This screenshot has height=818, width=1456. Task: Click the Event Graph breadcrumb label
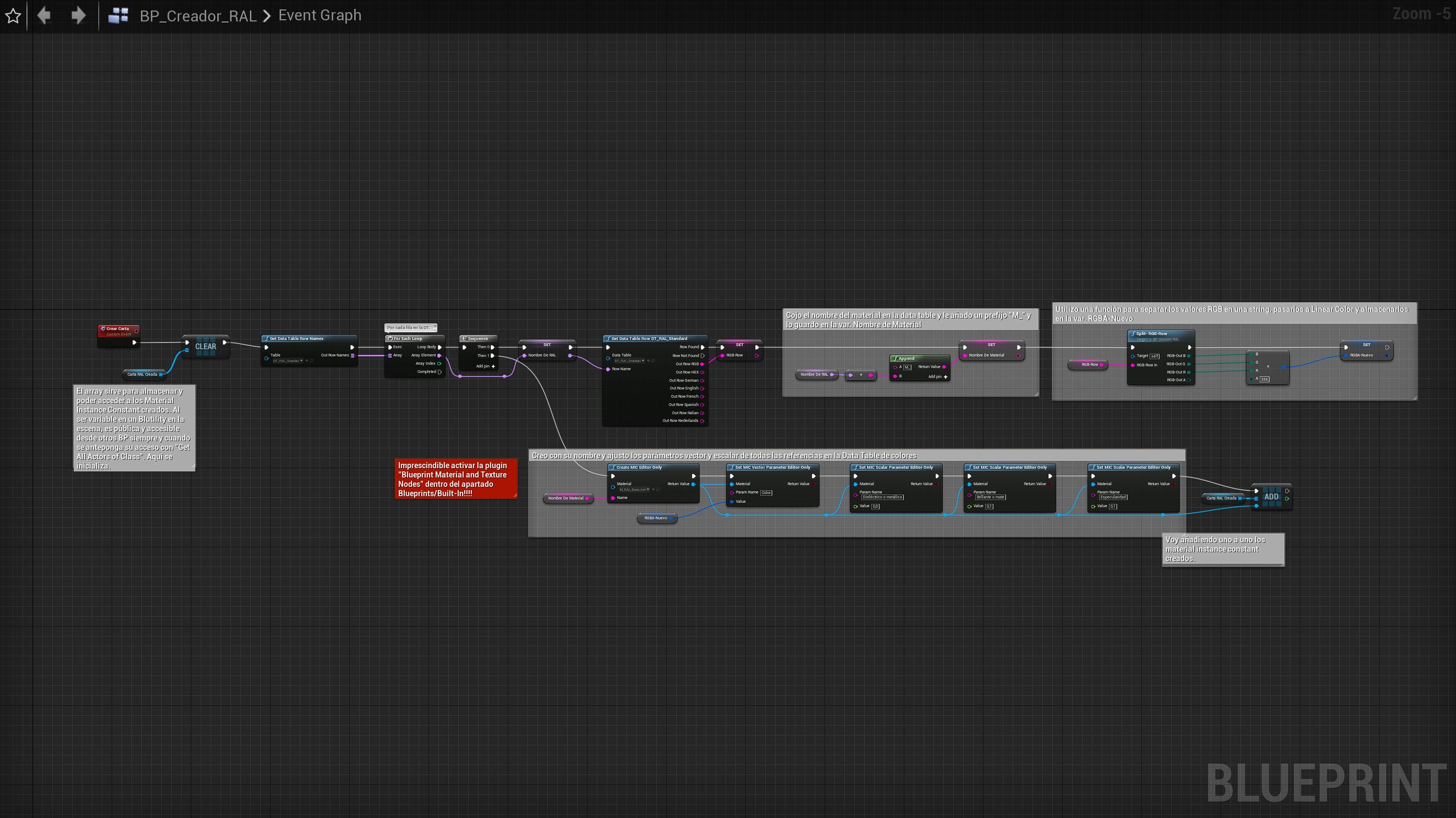pos(320,15)
